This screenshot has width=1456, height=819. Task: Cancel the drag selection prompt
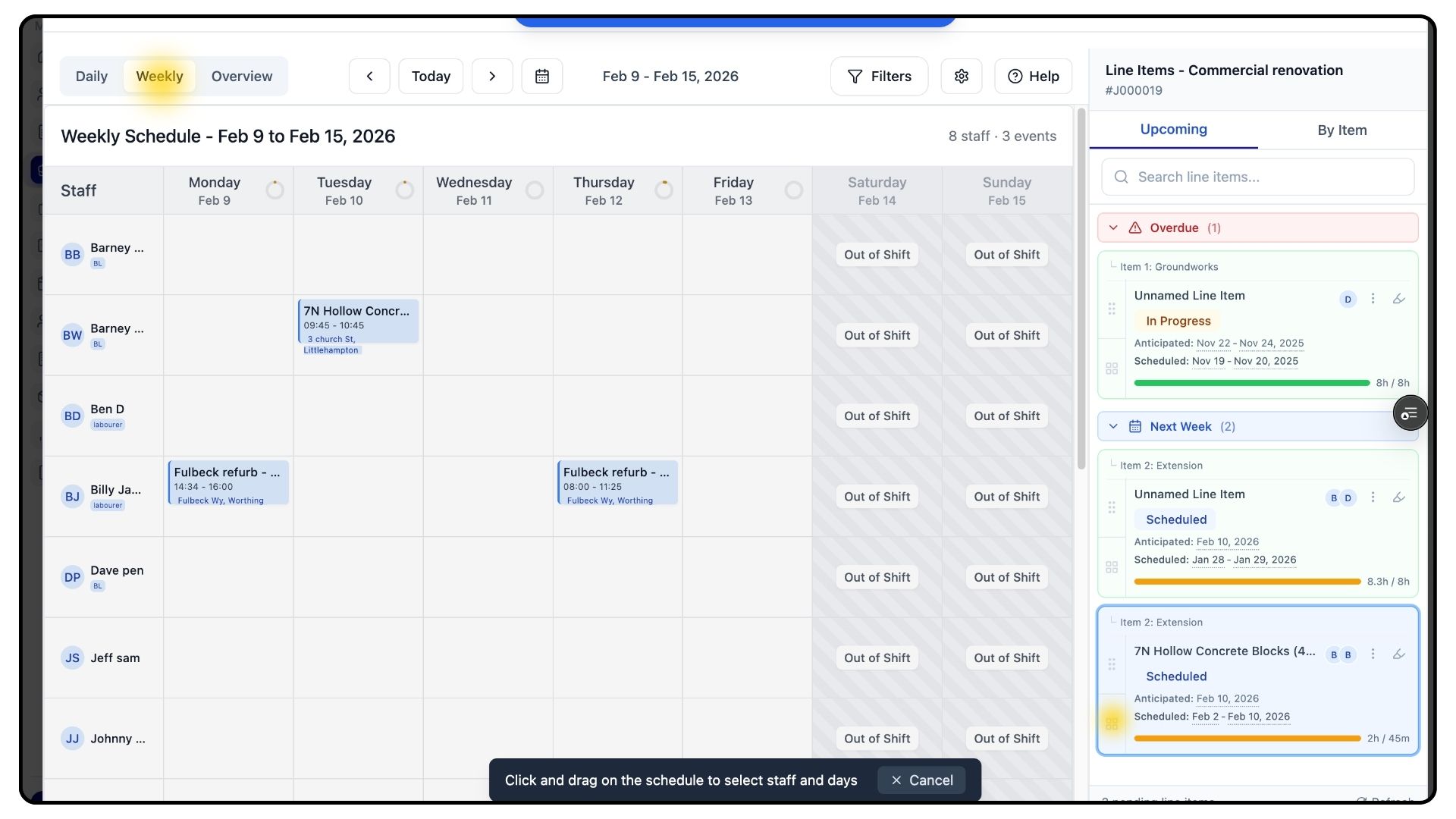tap(921, 780)
